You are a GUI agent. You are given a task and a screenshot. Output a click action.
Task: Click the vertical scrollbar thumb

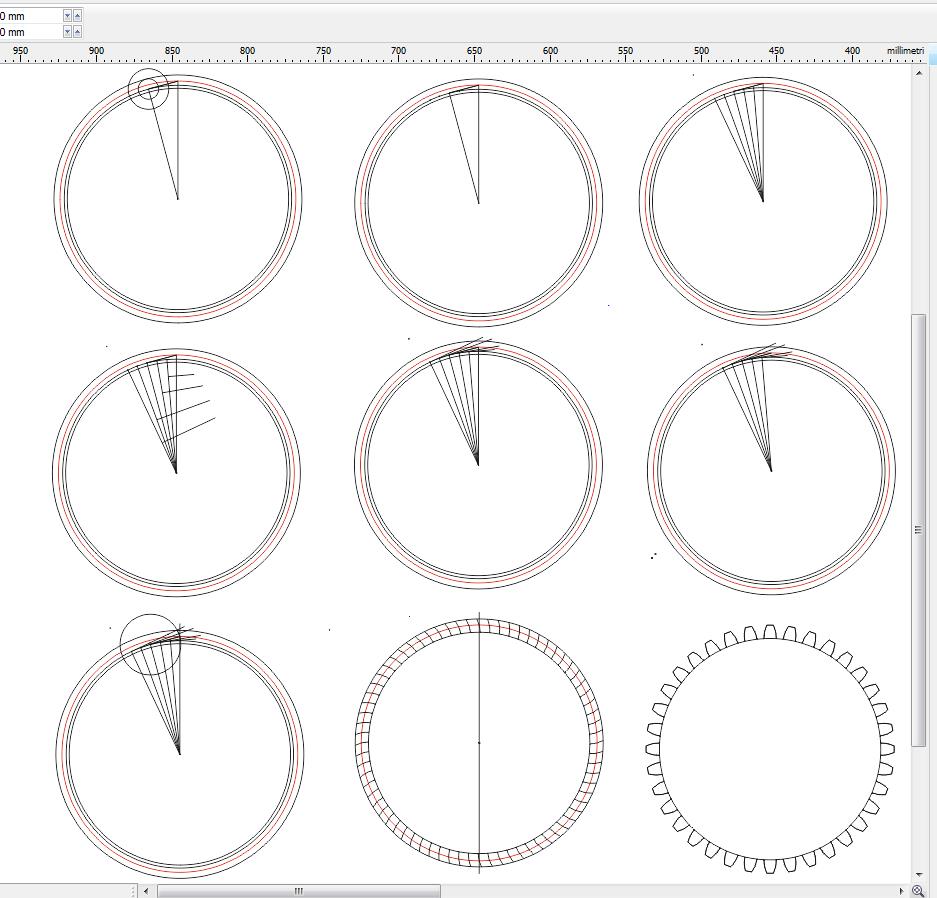point(919,530)
